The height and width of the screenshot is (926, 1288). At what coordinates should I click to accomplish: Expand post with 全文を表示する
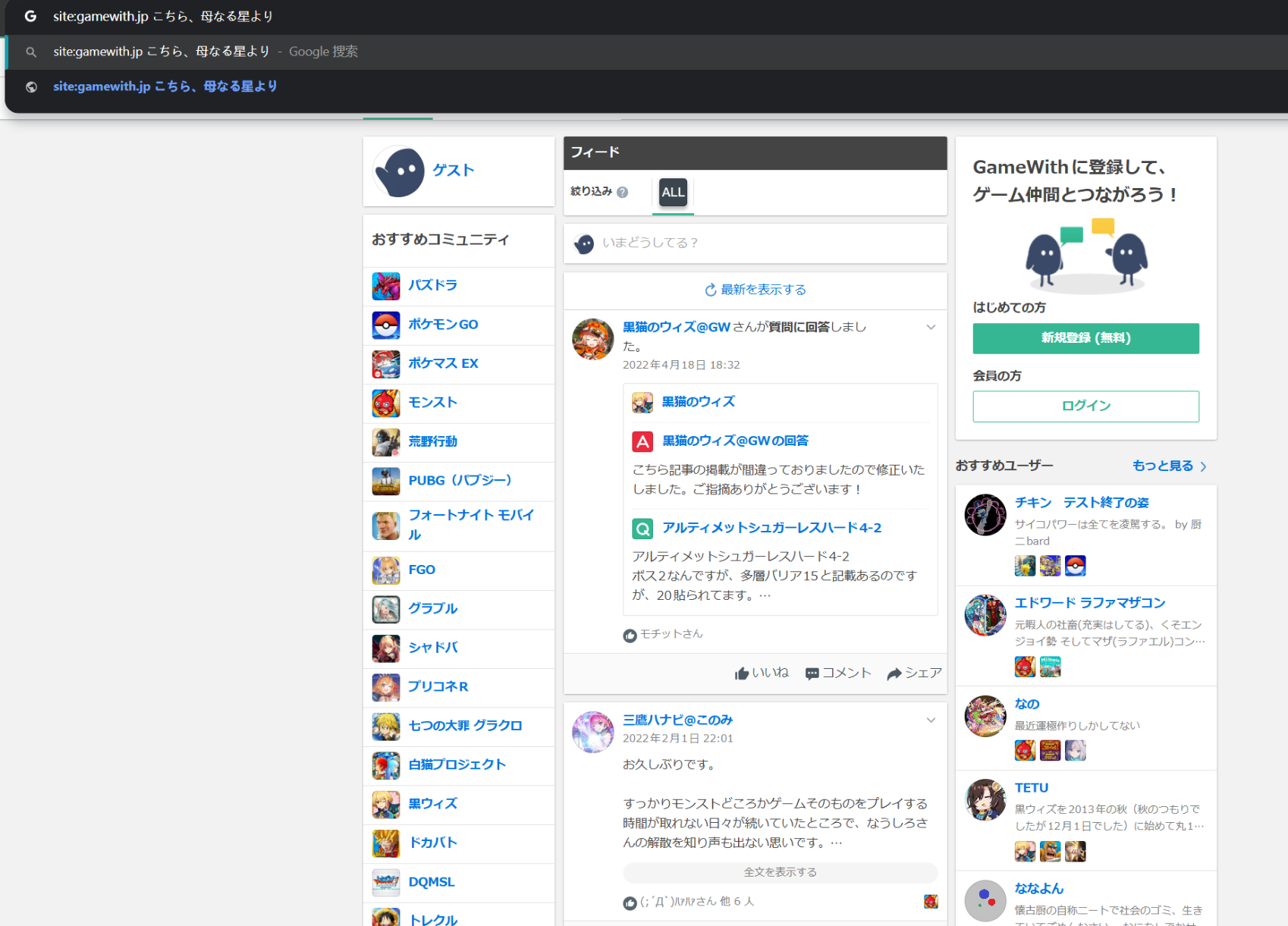click(781, 873)
